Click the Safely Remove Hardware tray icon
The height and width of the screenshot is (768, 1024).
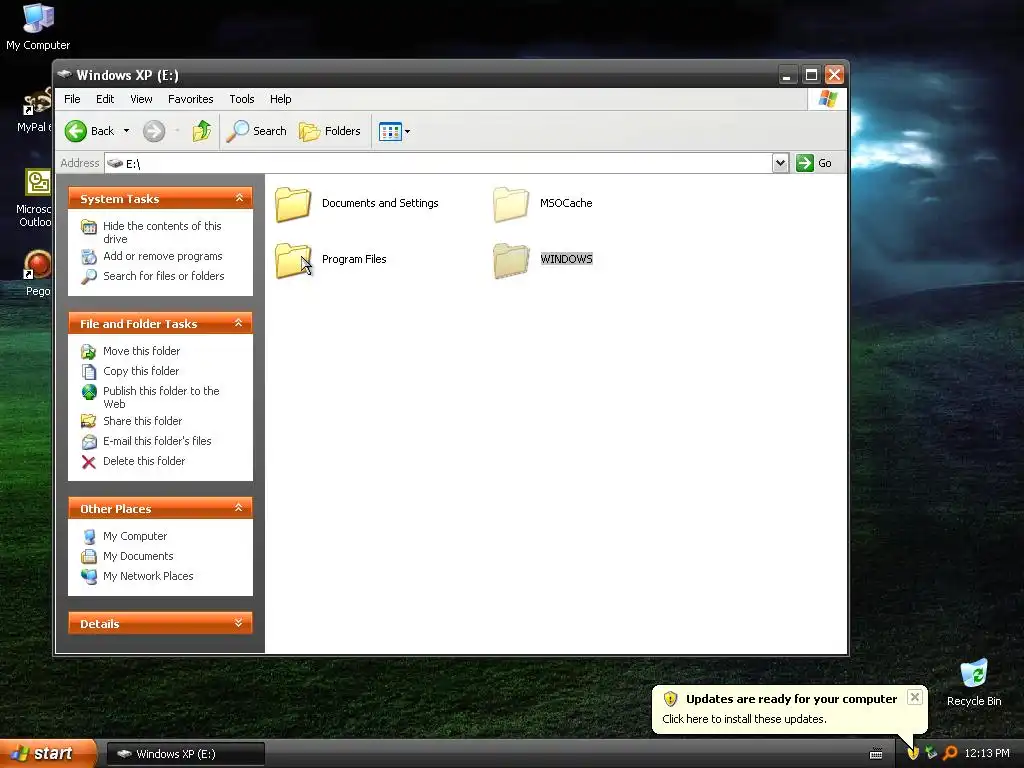tap(931, 753)
